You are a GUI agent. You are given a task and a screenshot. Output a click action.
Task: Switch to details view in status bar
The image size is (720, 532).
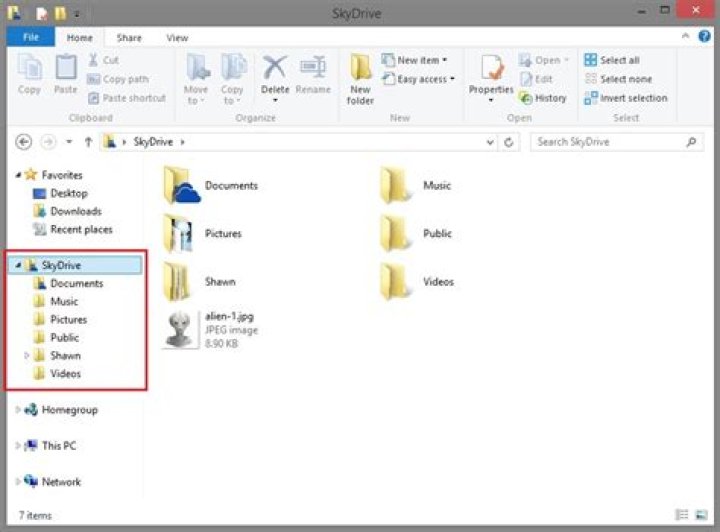click(682, 515)
